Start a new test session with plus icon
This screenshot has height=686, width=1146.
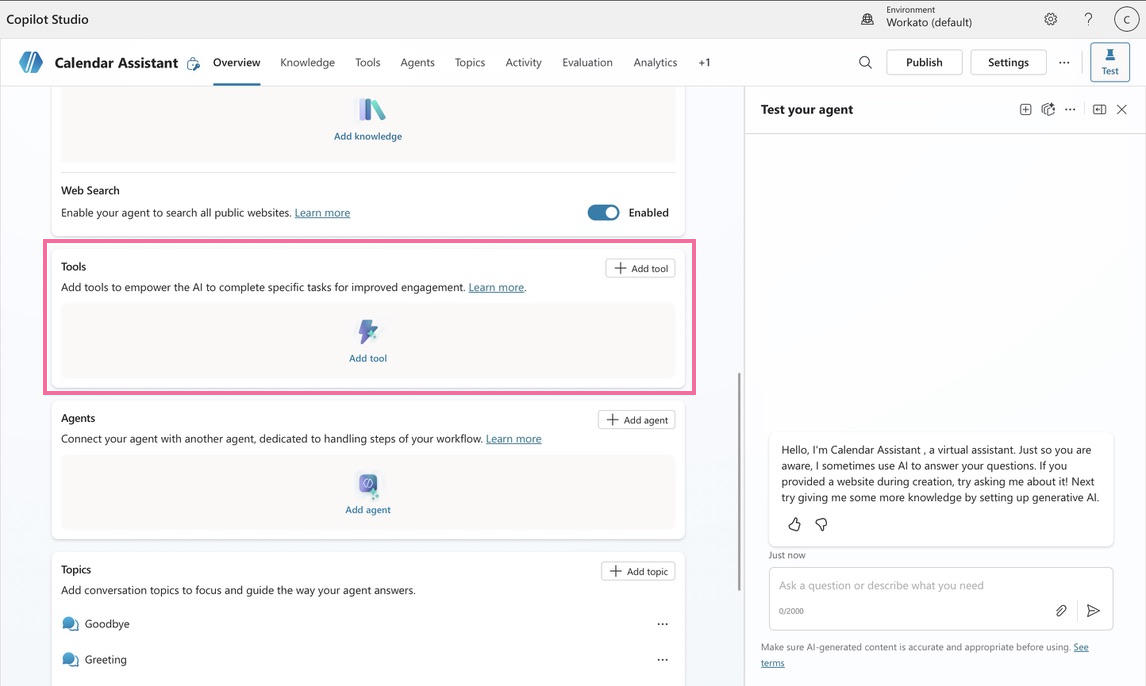point(1025,110)
